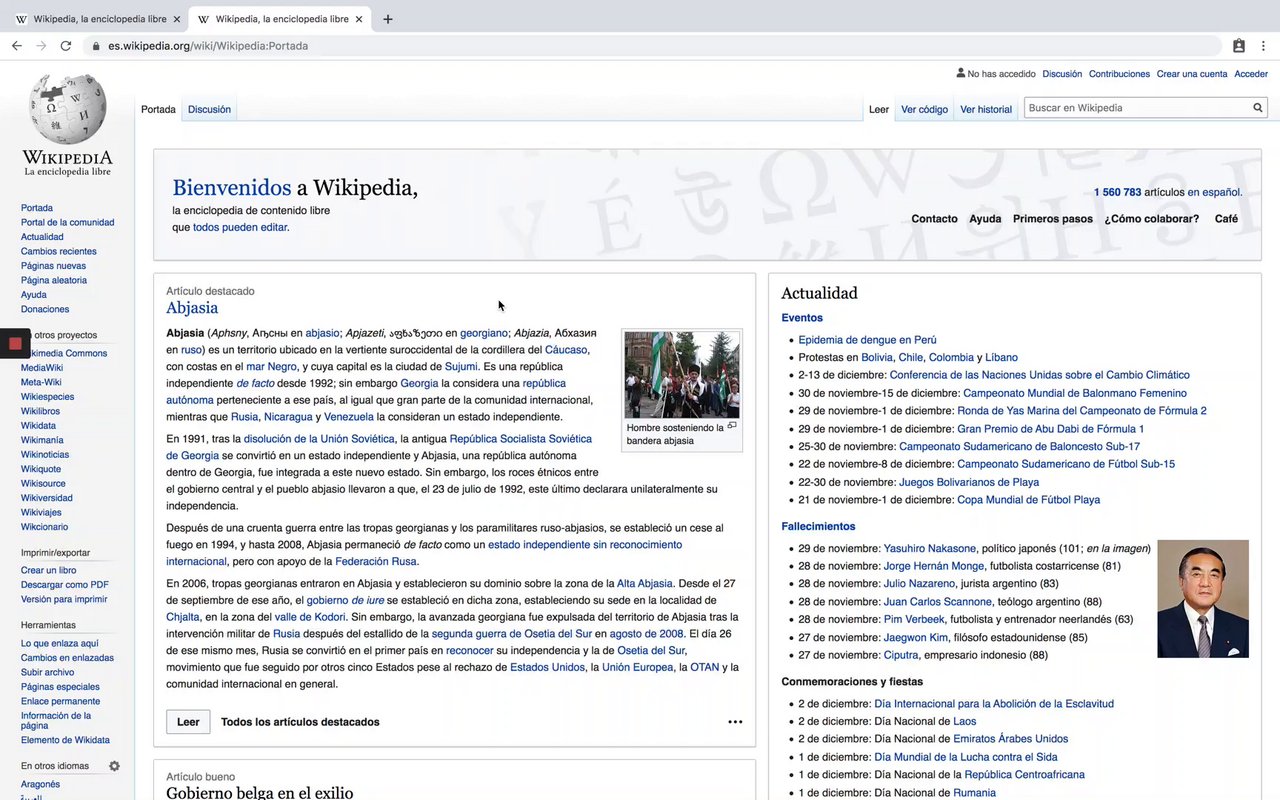Screen dimensions: 1280x800
Task: Click 'Crear una cuenta' link
Action: pyautogui.click(x=1192, y=74)
